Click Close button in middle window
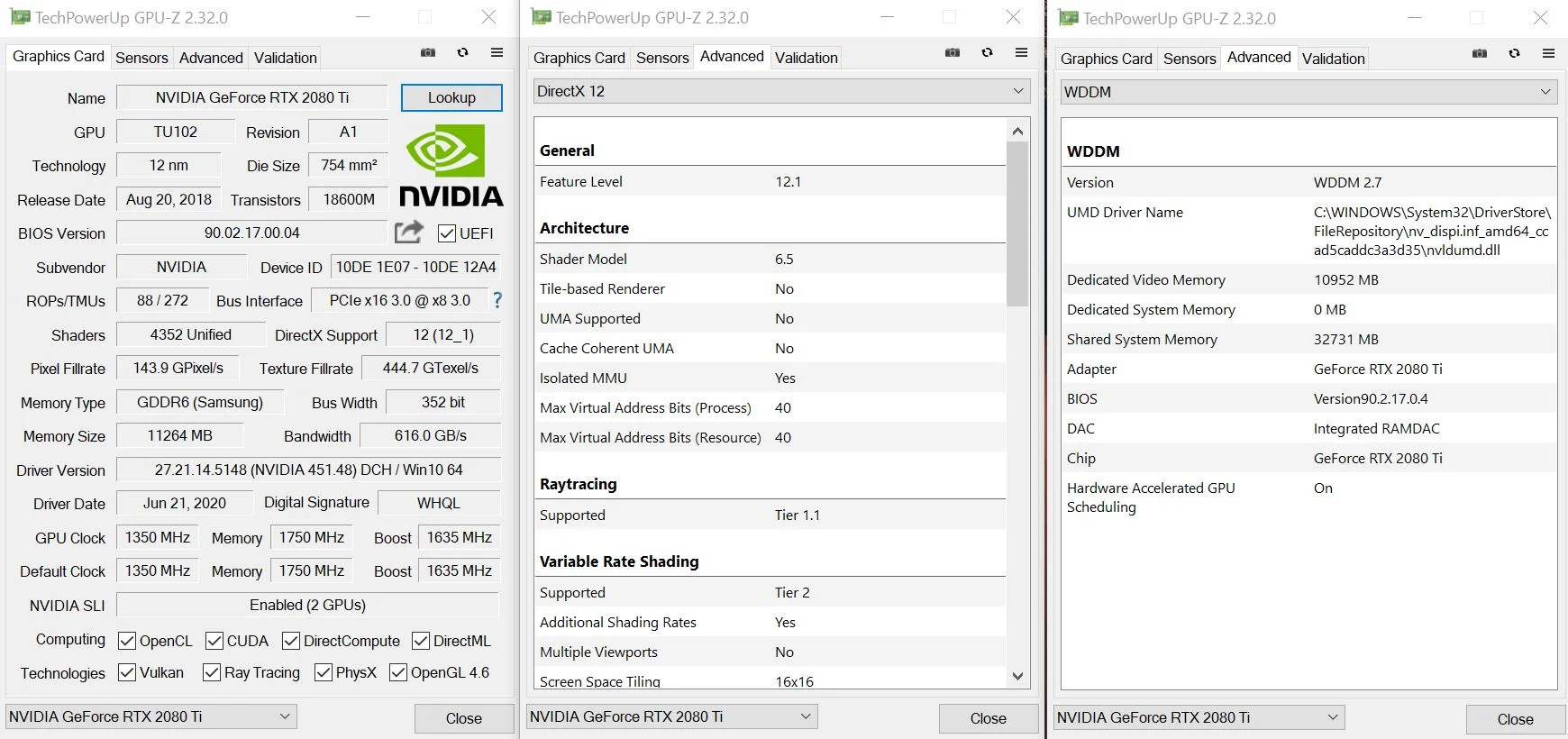The height and width of the screenshot is (739, 1568). [x=989, y=718]
